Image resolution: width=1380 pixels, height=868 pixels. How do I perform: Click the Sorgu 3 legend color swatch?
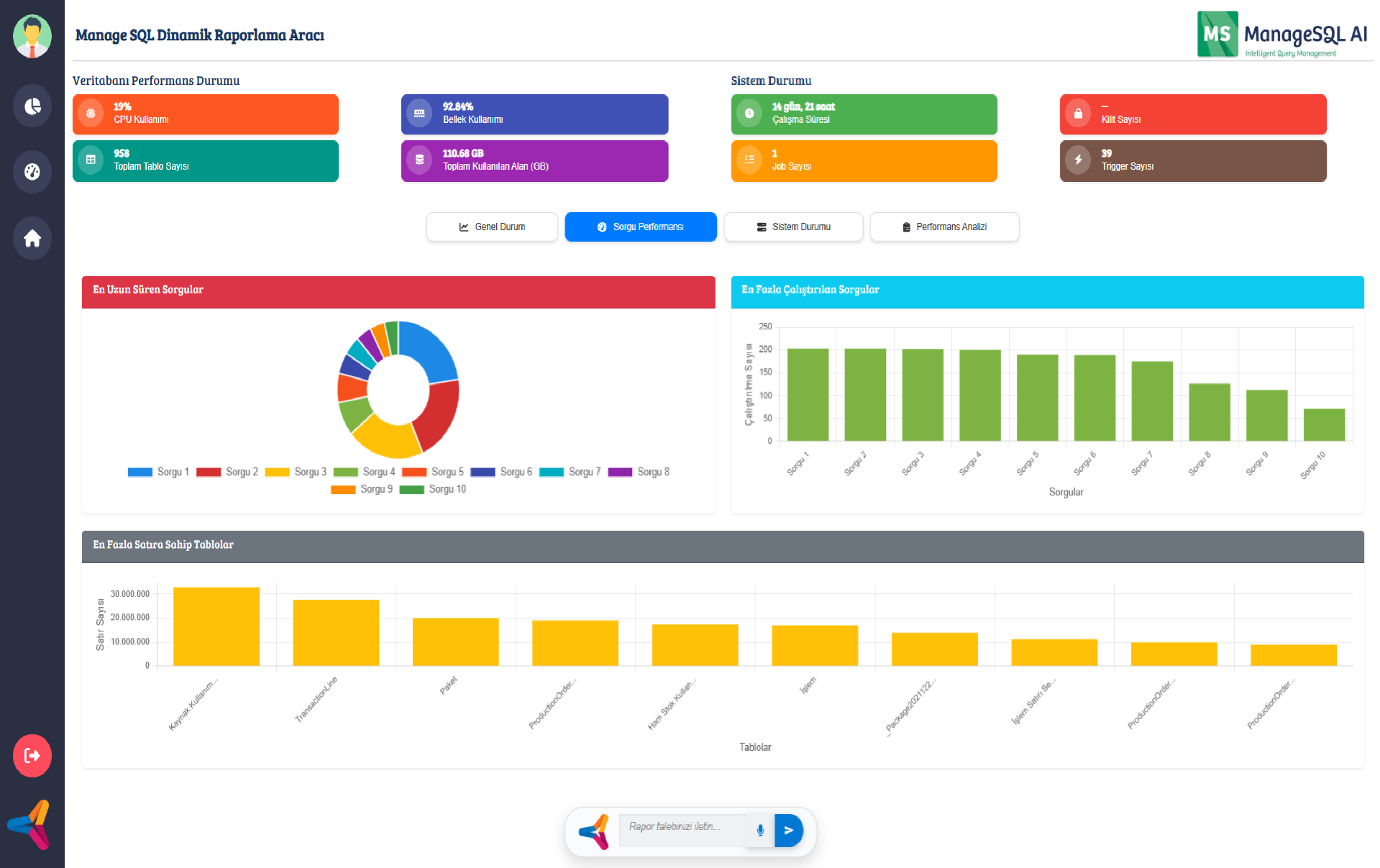click(278, 472)
